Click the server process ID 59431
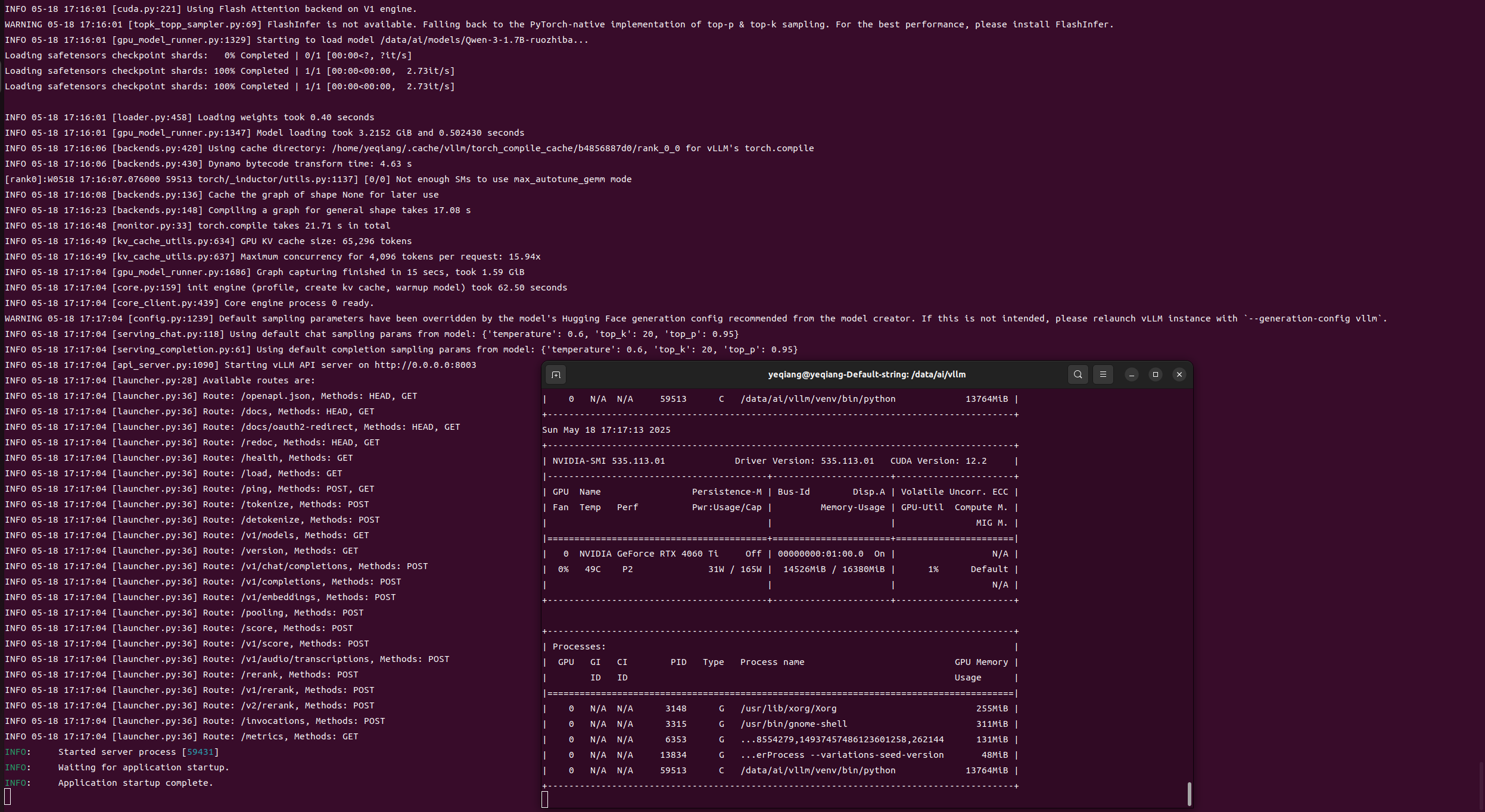1485x812 pixels. point(200,752)
